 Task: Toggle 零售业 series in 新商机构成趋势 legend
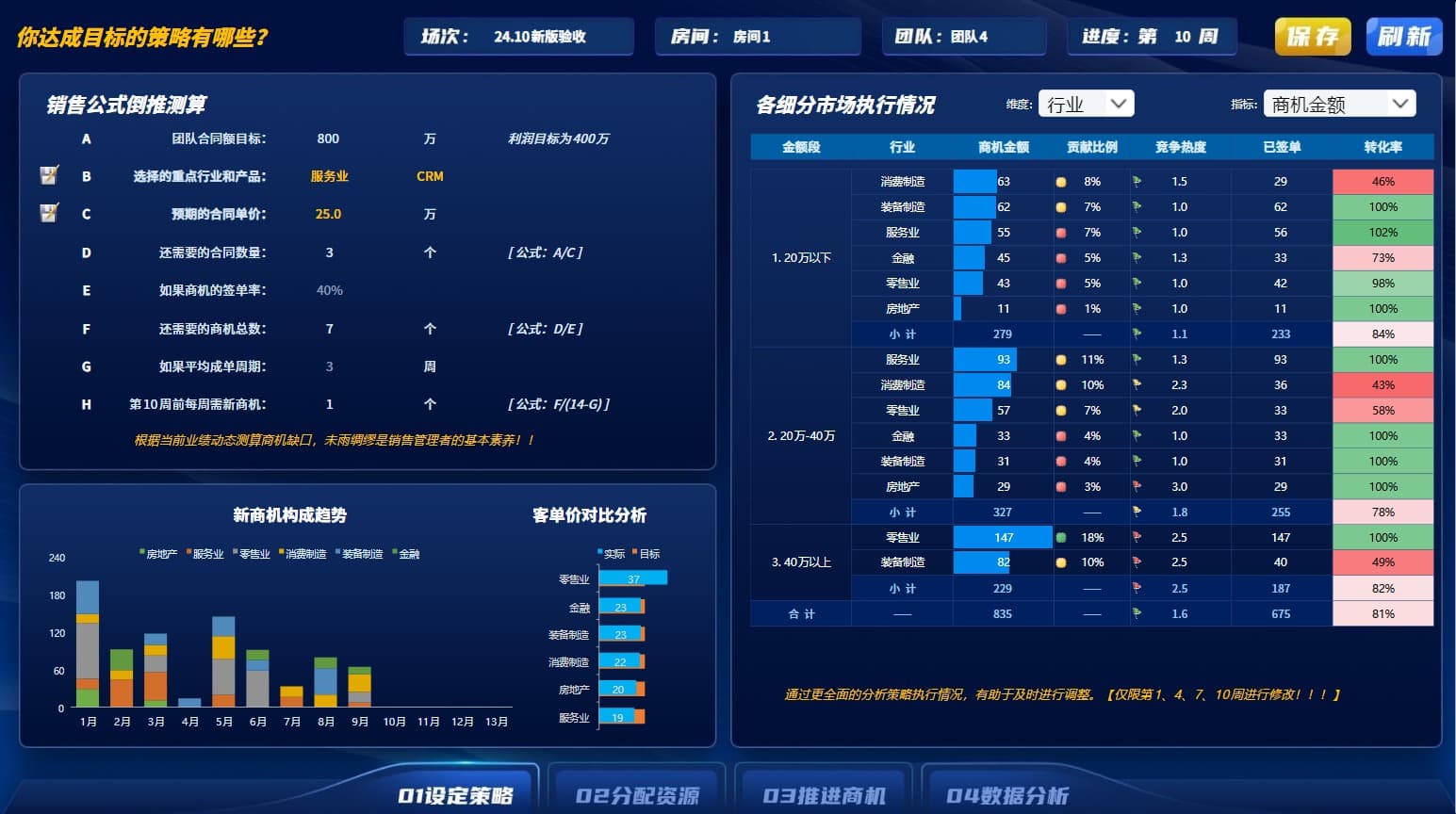[251, 554]
